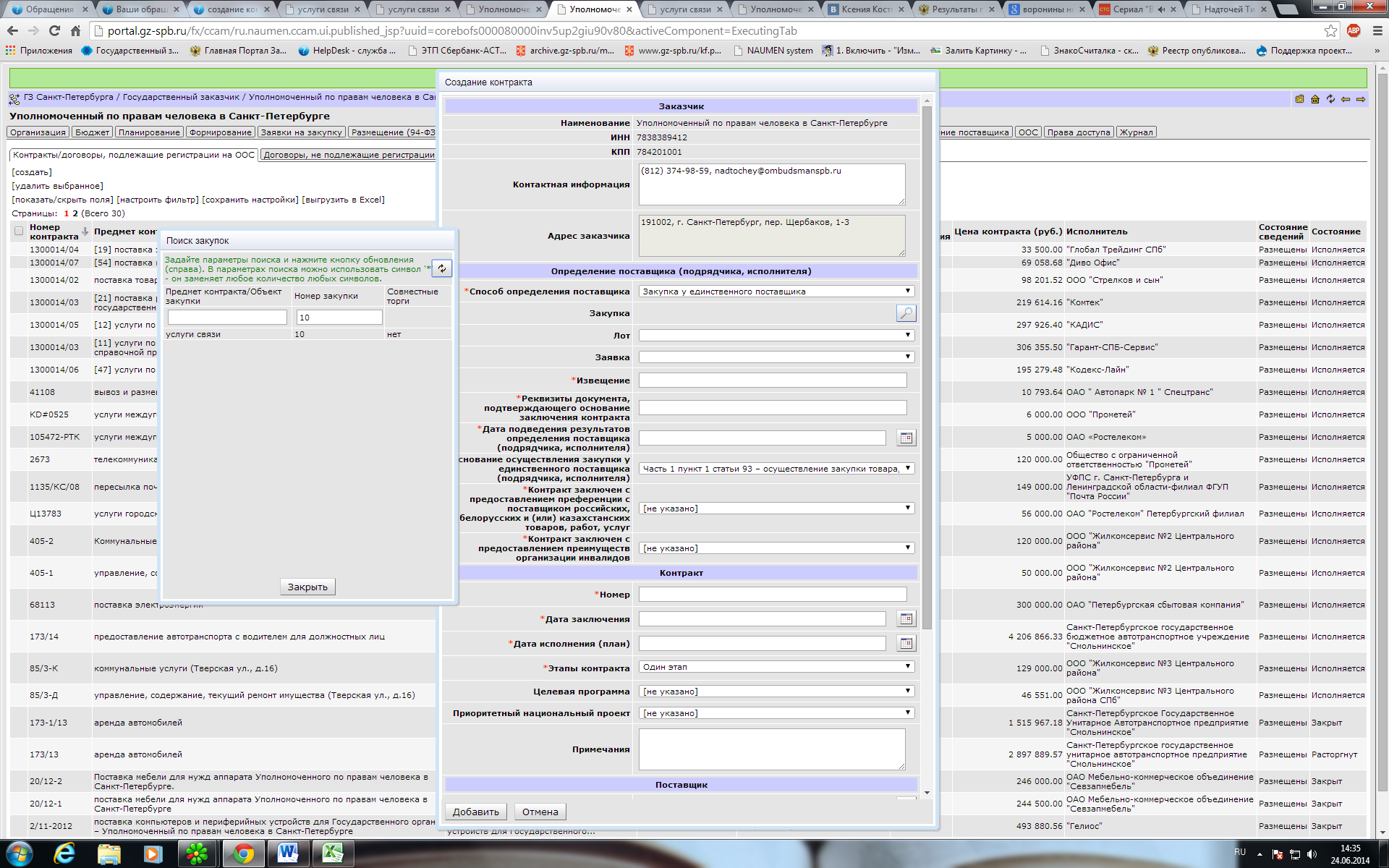
Task: Click the [создать] link
Action: coord(32,172)
